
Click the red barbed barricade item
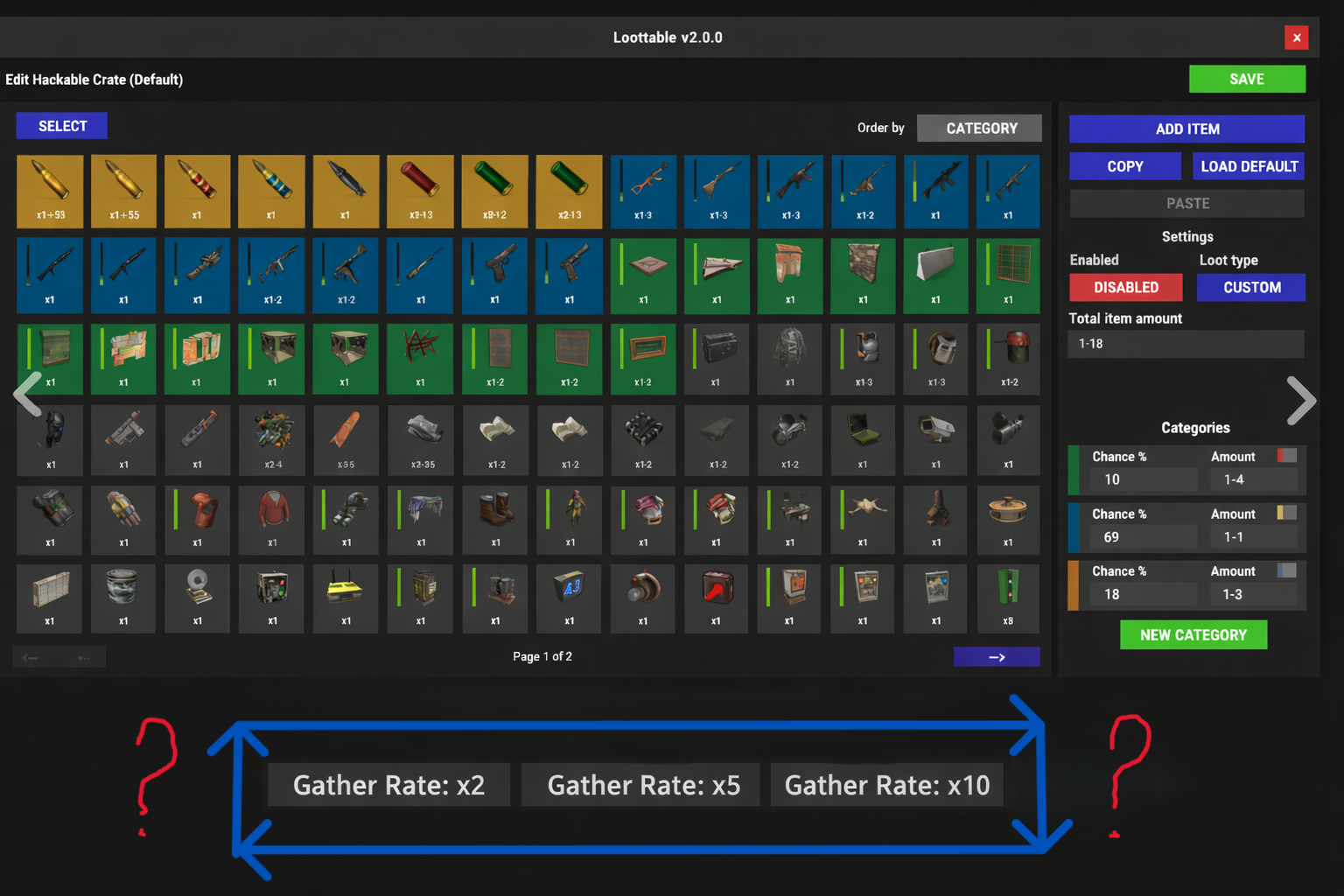[420, 359]
